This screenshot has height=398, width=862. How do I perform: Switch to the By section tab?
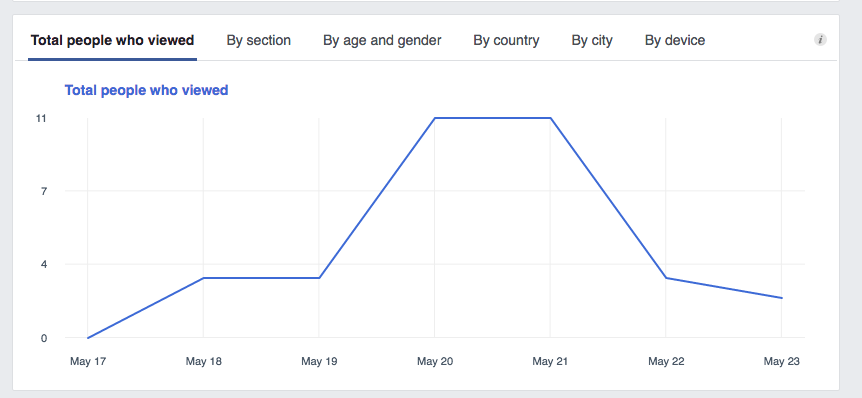(258, 41)
